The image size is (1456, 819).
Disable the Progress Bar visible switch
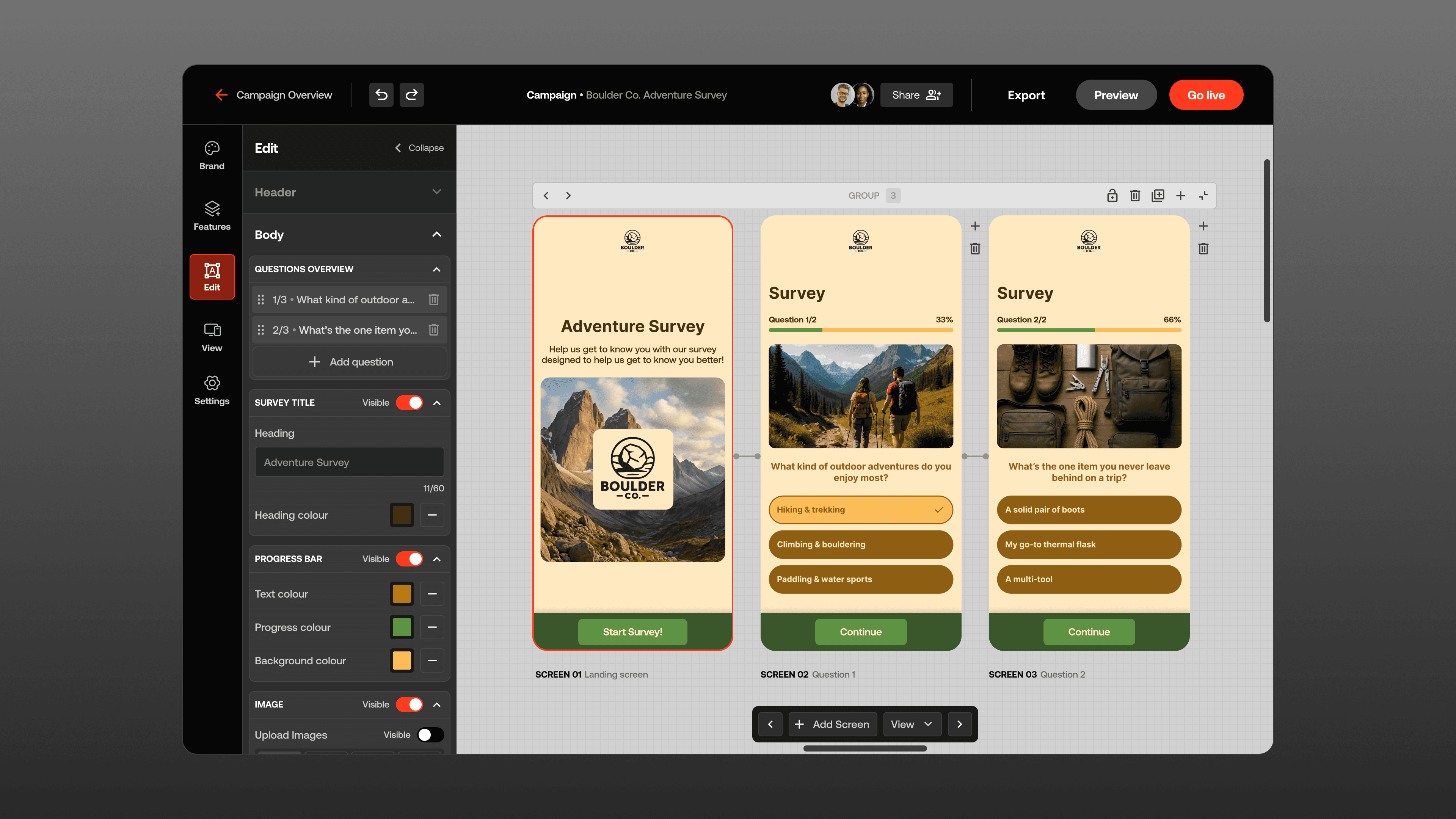409,559
